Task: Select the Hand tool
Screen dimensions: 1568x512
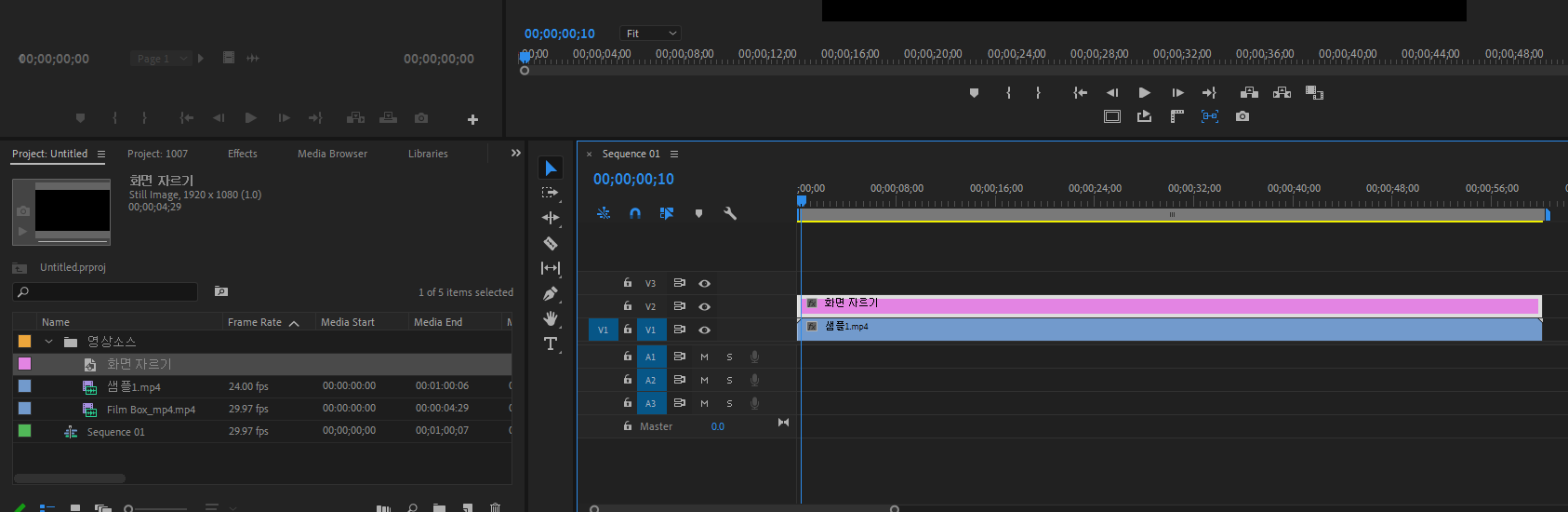Action: [551, 318]
